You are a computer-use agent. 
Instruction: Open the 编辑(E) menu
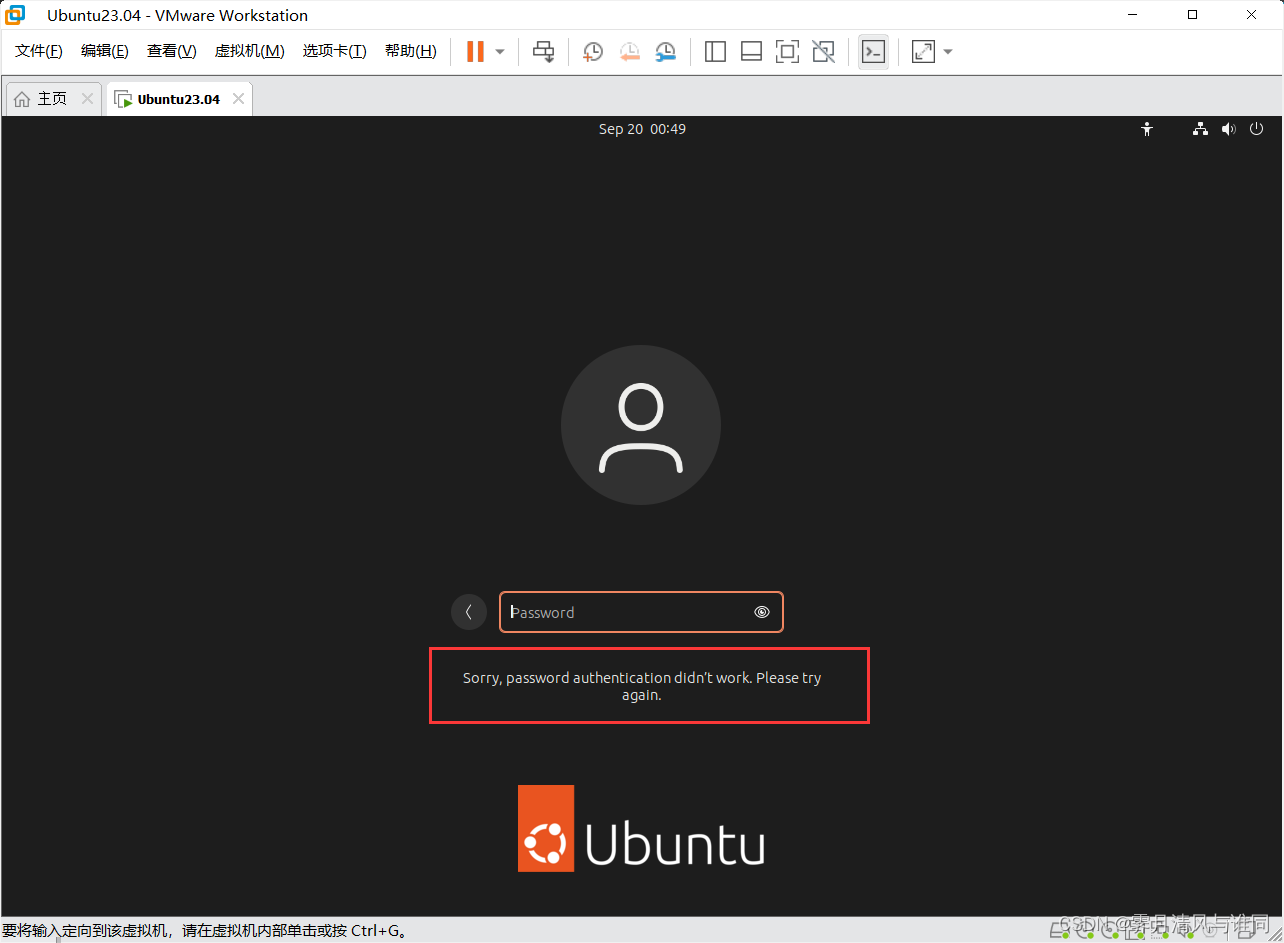pos(104,51)
